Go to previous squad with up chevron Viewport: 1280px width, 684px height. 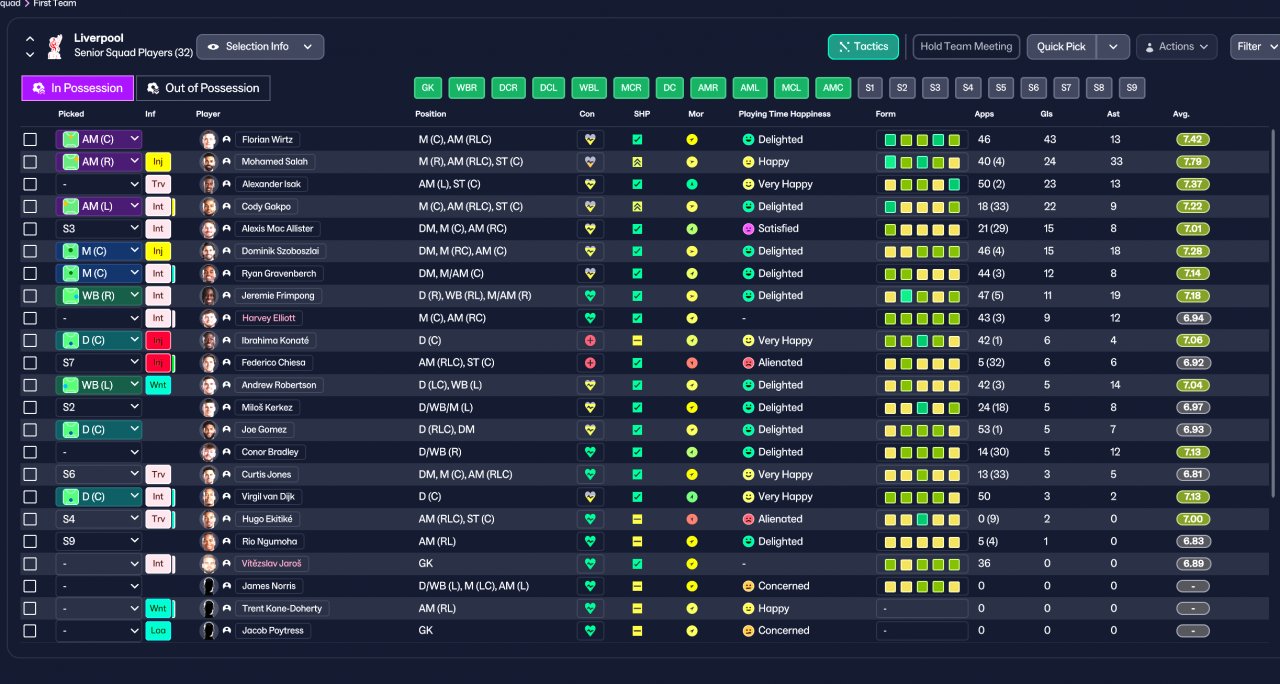coord(30,40)
